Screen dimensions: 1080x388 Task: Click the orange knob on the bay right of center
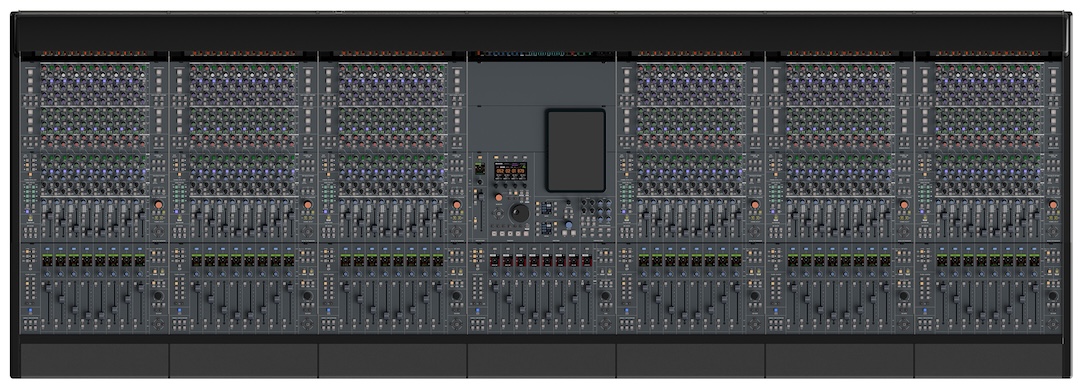755,205
